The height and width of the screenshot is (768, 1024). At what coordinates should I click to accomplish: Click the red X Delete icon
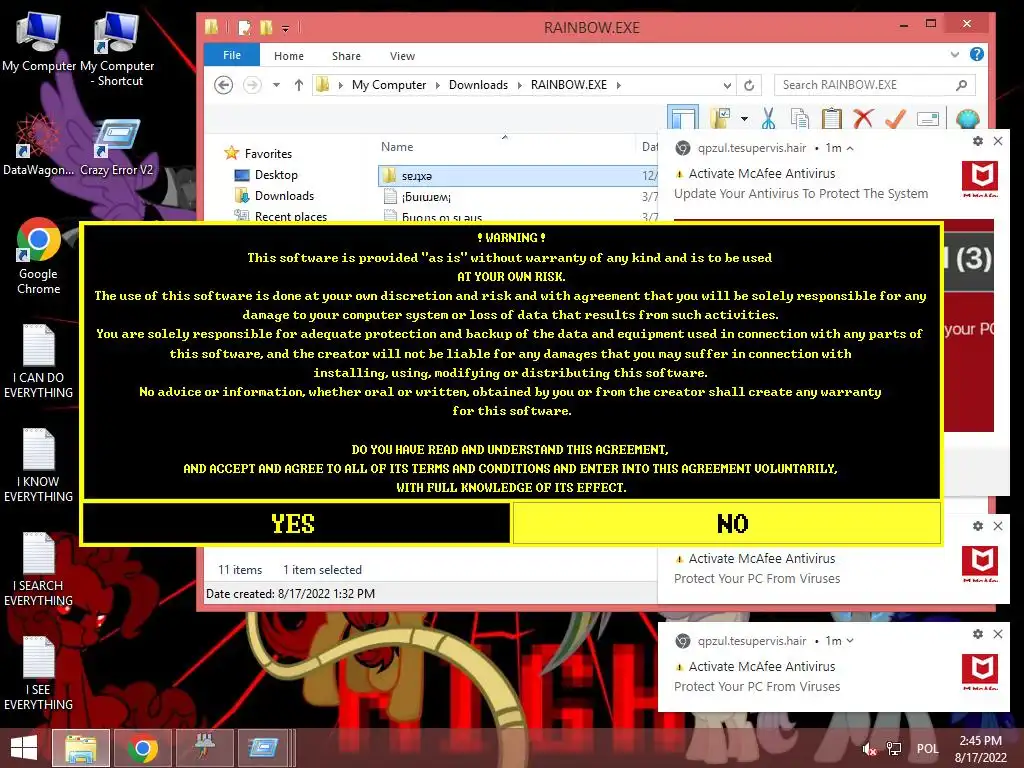click(863, 118)
